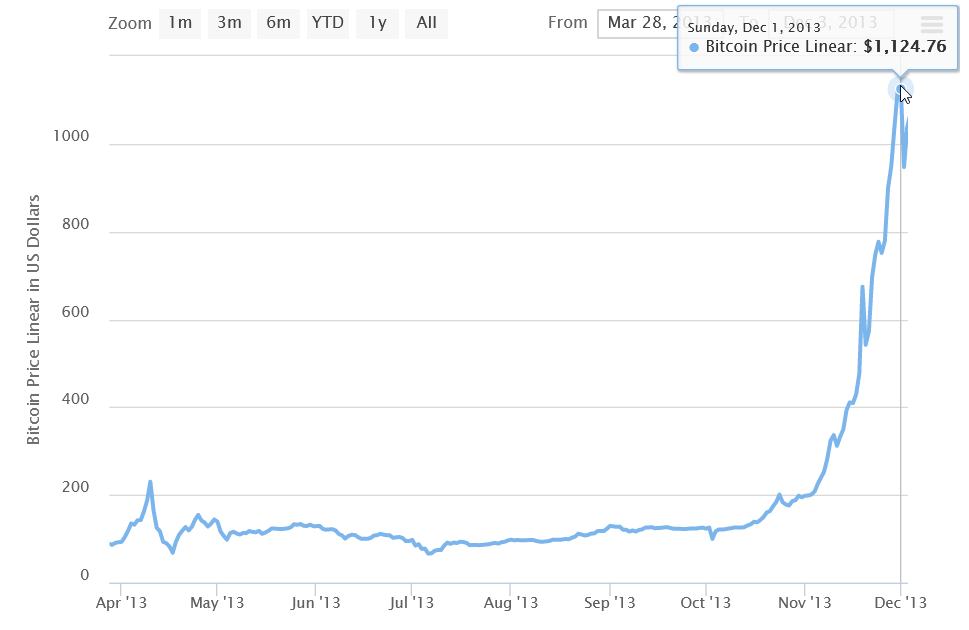The height and width of the screenshot is (630, 969).
Task: Click the Dec '13 axis label
Action: coord(900,603)
